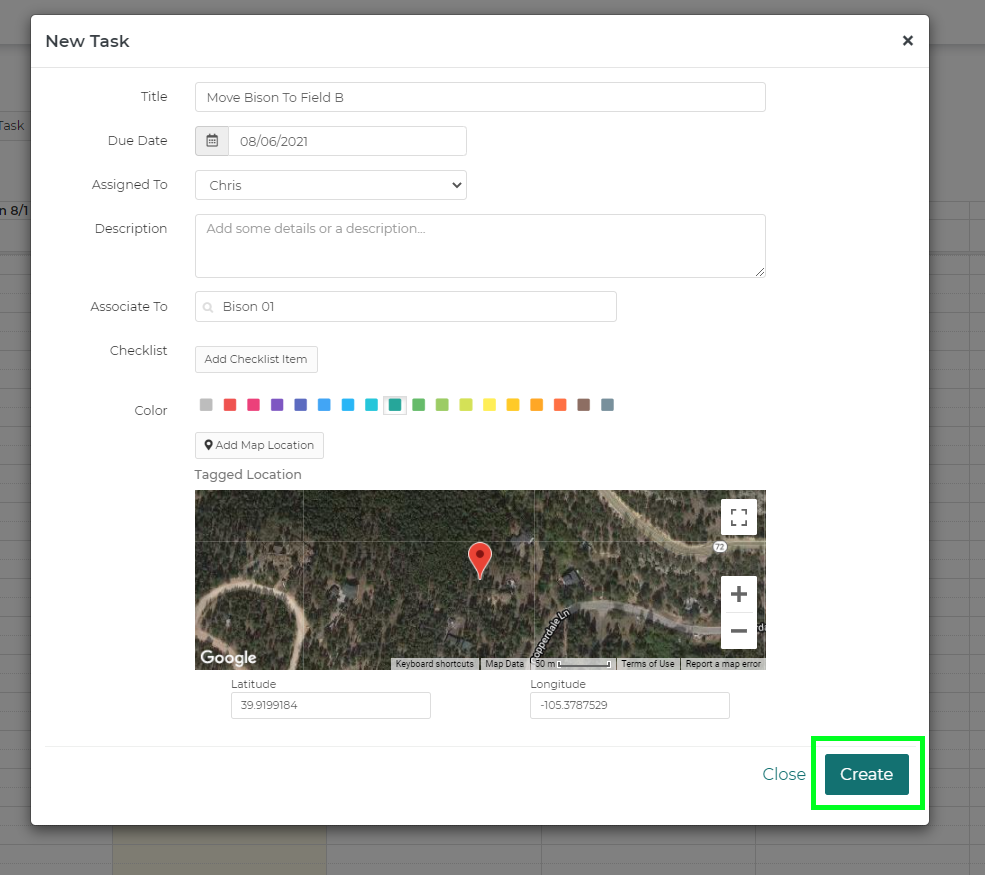
Task: Focus the Description text area
Action: coord(480,245)
